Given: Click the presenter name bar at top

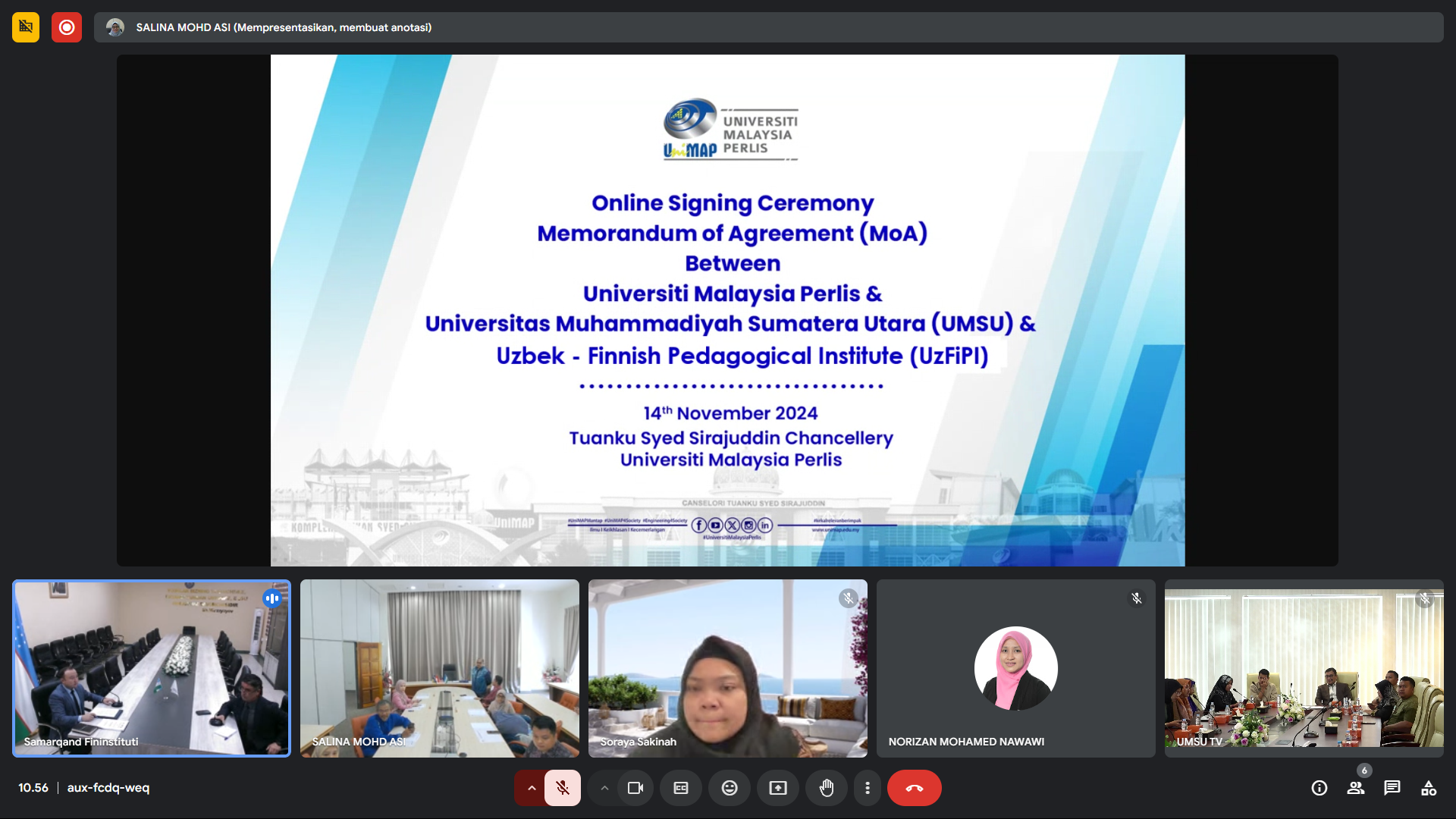Looking at the screenshot, I should [768, 27].
